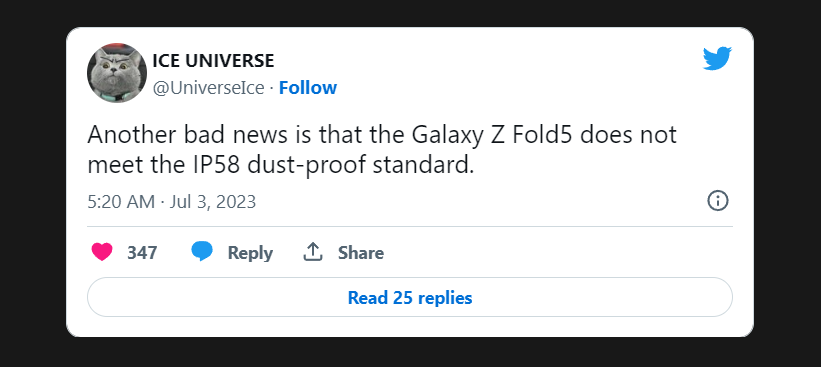Click the blue reply bubble icon
The width and height of the screenshot is (821, 367).
tap(202, 252)
